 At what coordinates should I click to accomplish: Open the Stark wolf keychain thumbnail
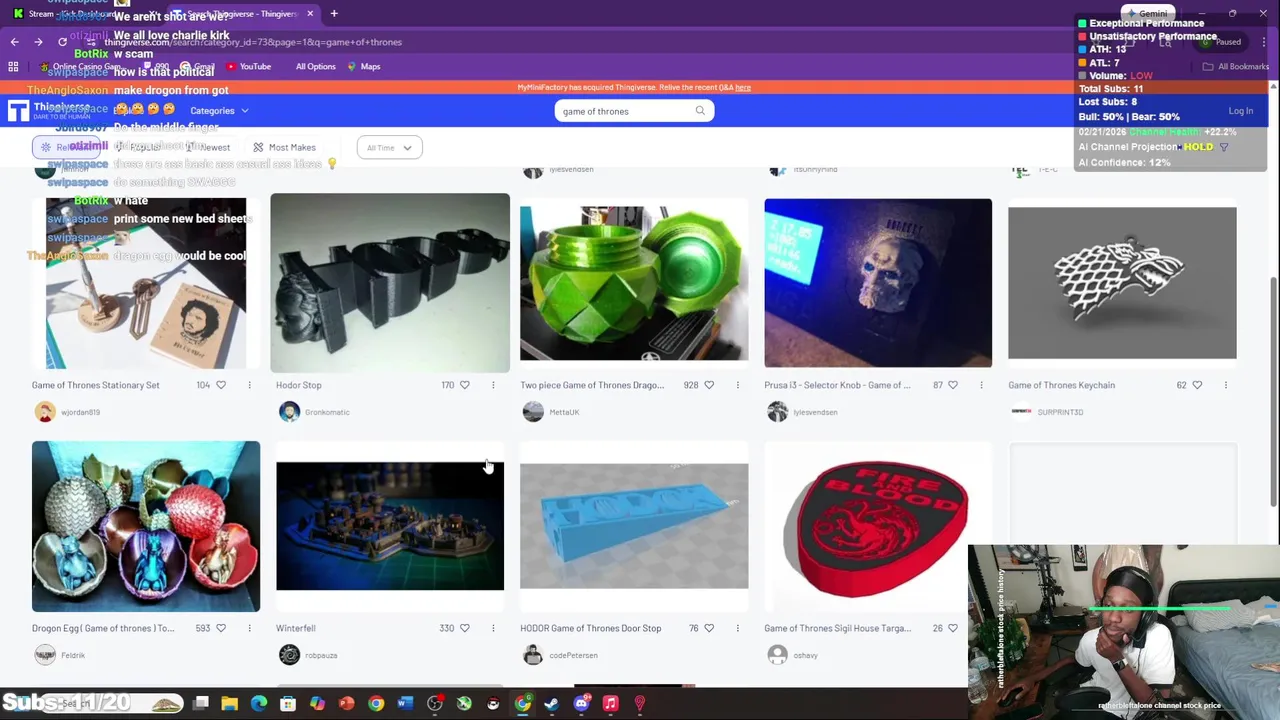pyautogui.click(x=1122, y=283)
